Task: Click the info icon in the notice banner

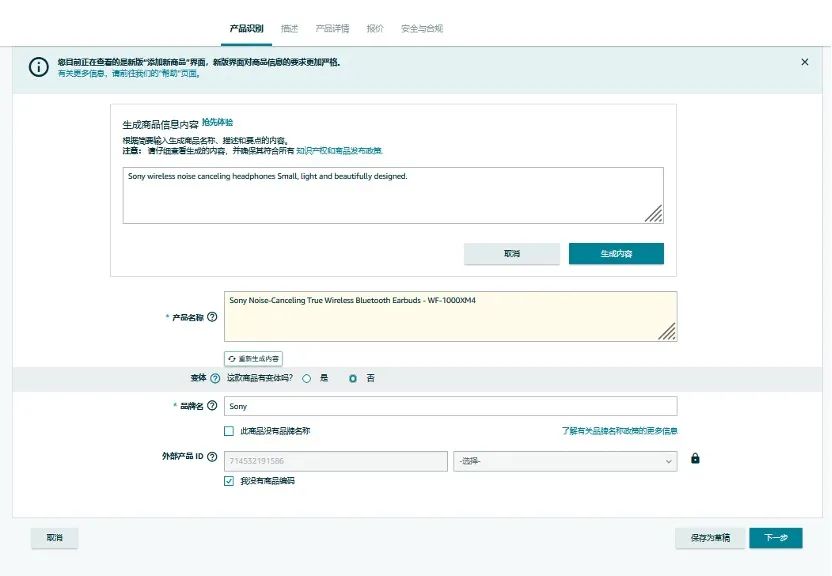Action: pyautogui.click(x=38, y=67)
